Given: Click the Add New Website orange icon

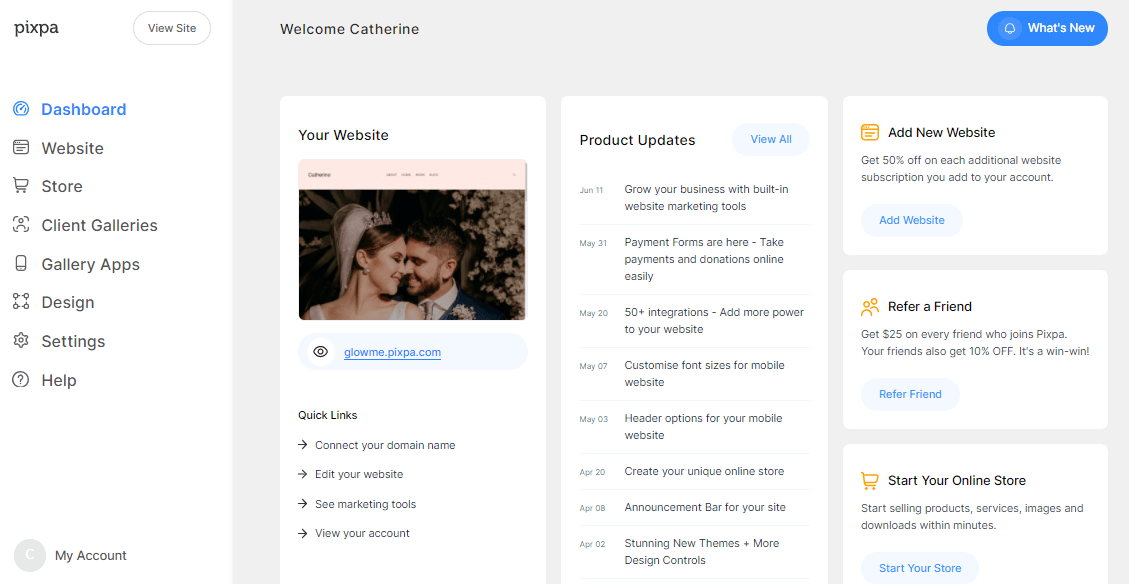Looking at the screenshot, I should click(x=870, y=132).
